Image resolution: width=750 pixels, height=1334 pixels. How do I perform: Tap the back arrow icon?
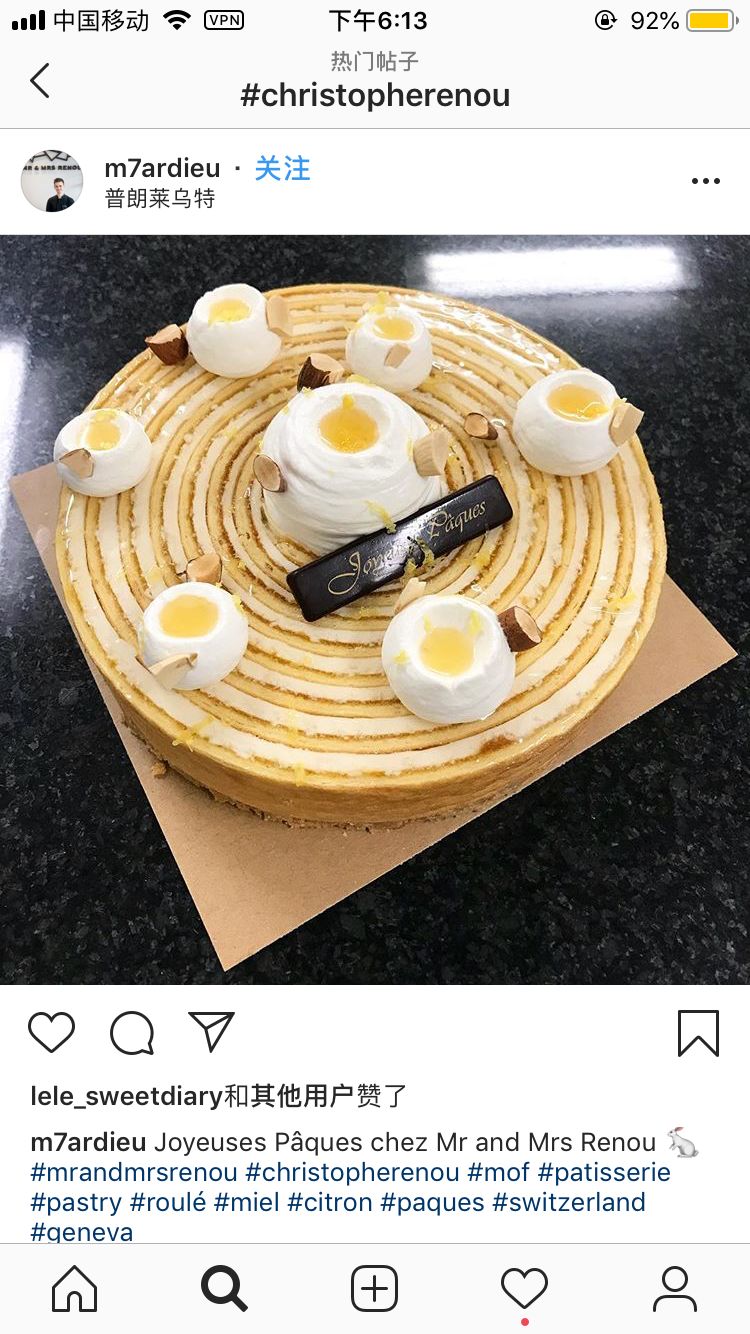point(40,80)
